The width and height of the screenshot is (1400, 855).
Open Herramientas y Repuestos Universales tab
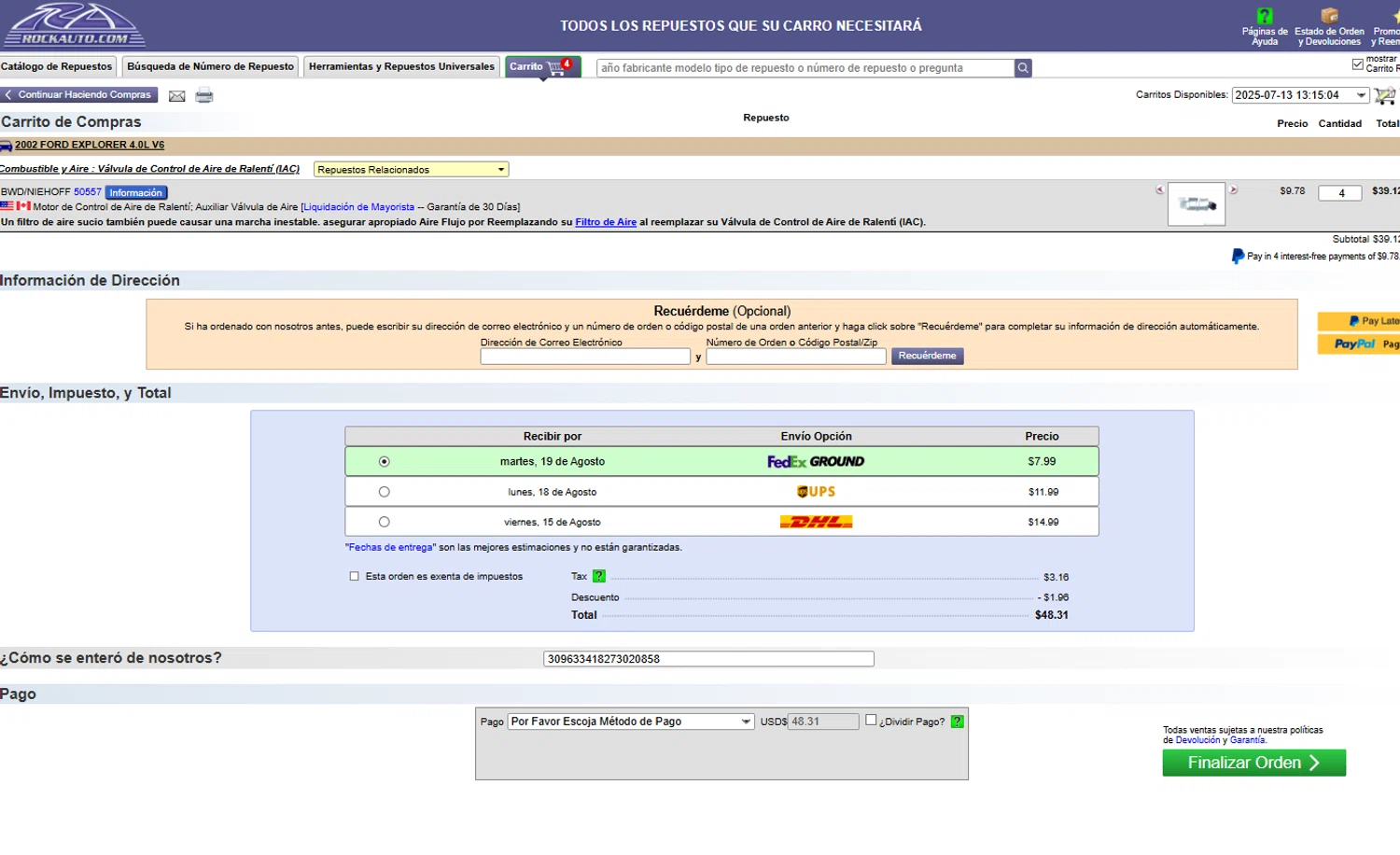point(401,66)
